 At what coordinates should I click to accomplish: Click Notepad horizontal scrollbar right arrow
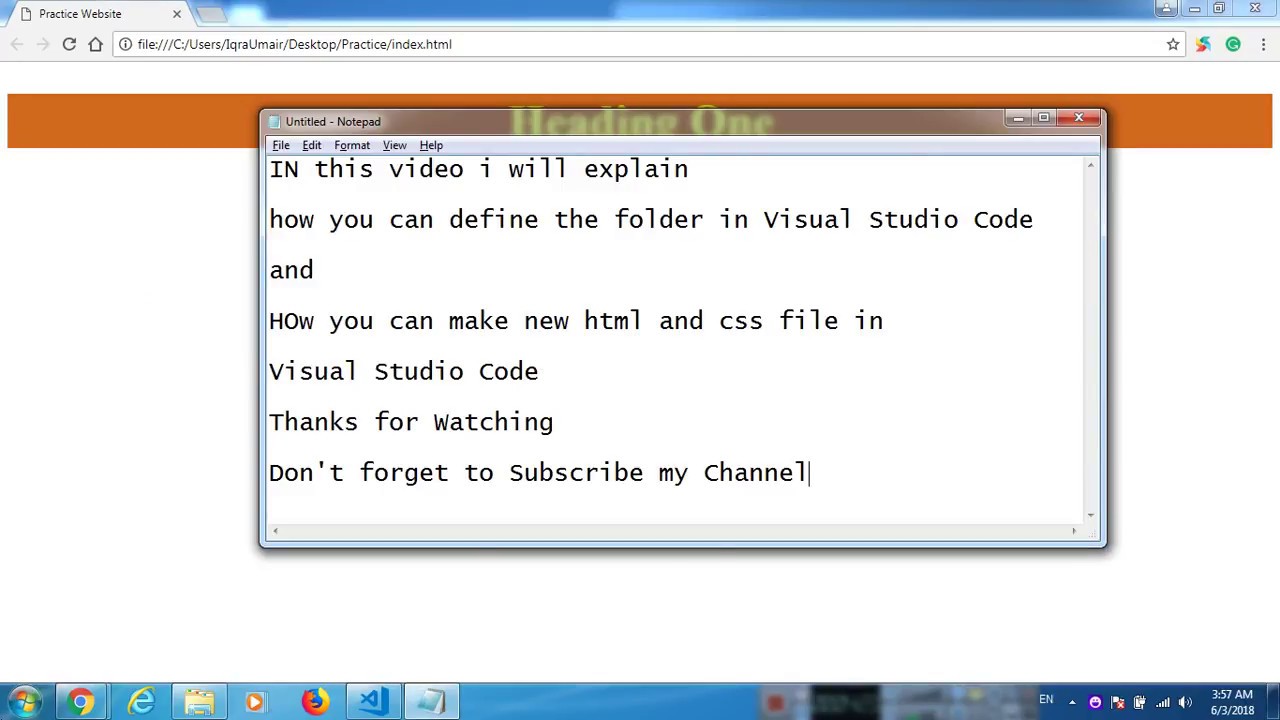(x=1075, y=531)
